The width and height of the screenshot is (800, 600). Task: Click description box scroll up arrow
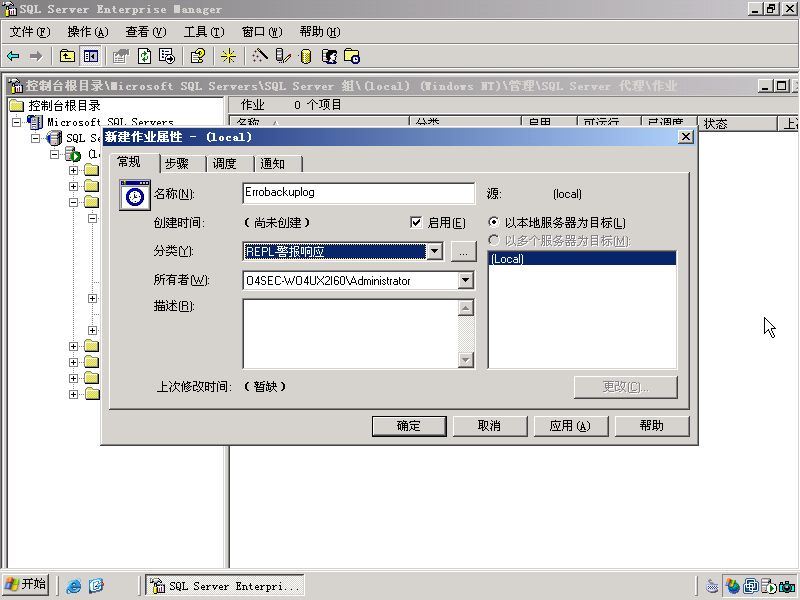click(x=465, y=308)
